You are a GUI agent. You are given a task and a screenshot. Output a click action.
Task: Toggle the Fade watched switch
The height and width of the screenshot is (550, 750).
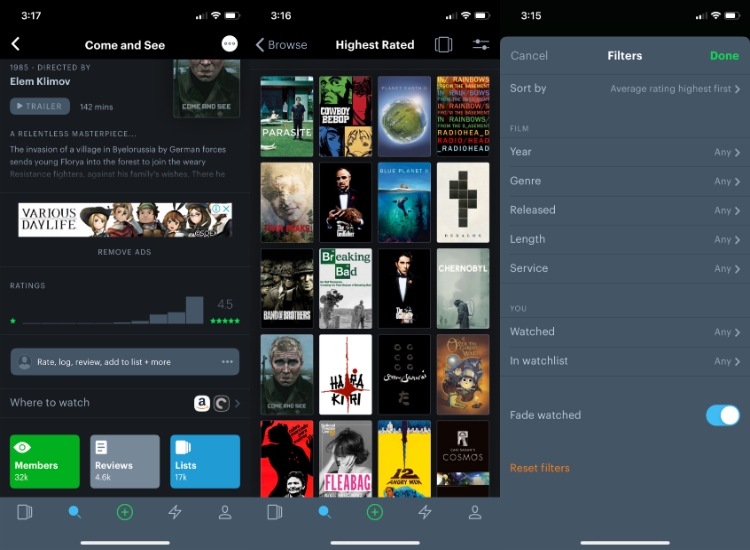(x=722, y=415)
